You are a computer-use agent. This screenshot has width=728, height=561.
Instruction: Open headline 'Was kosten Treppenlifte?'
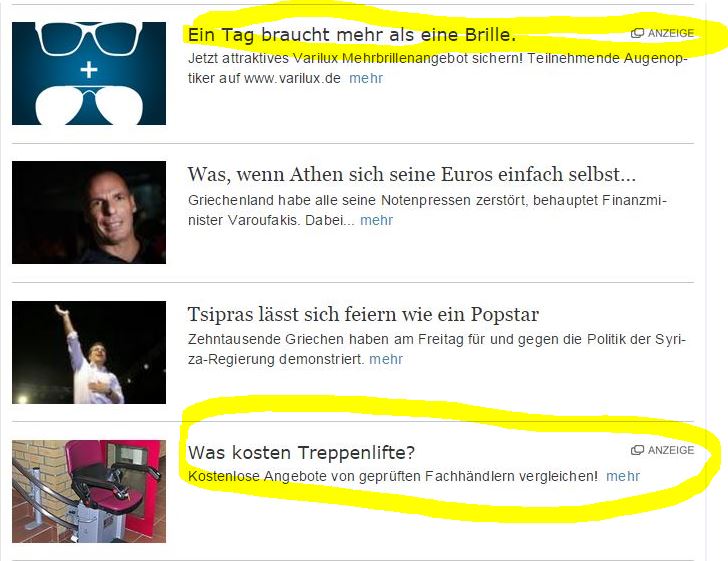coord(301,452)
